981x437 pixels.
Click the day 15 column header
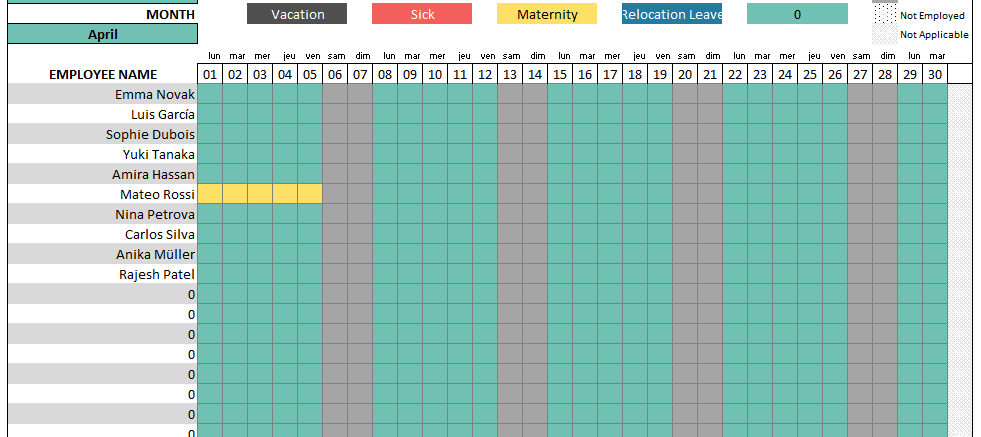pyautogui.click(x=560, y=74)
